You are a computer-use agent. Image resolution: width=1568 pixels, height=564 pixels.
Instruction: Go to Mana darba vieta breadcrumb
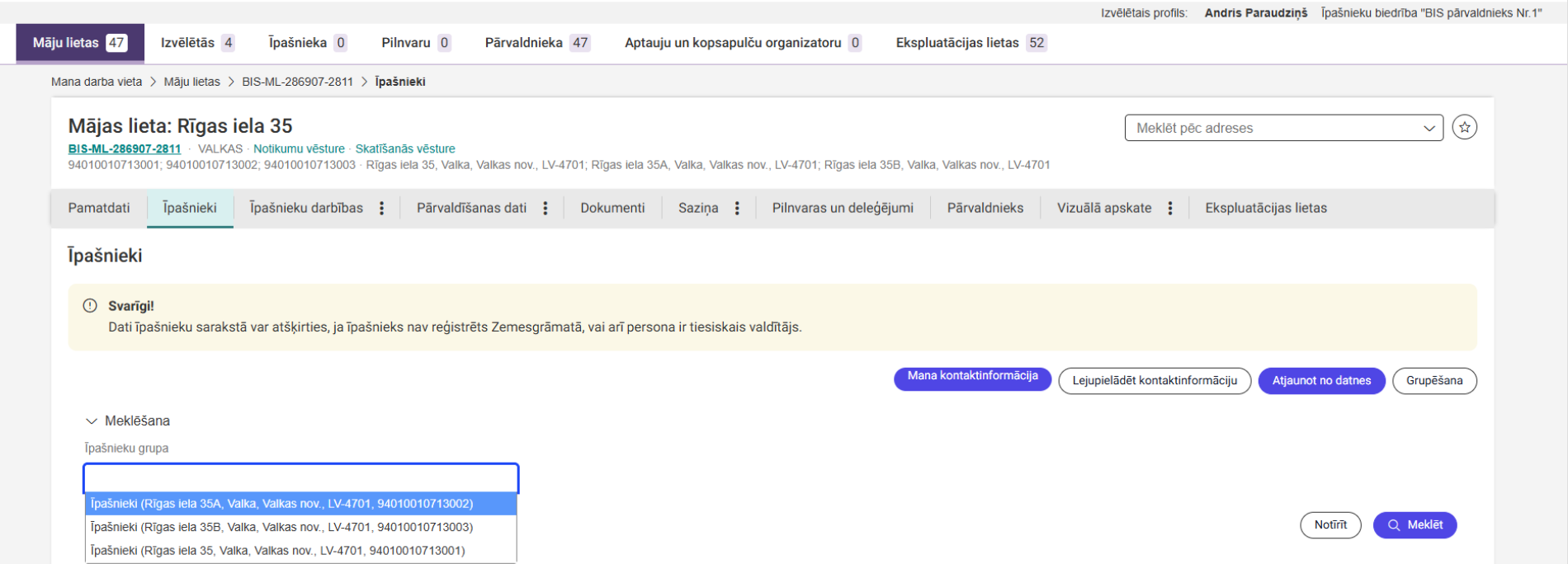[97, 82]
